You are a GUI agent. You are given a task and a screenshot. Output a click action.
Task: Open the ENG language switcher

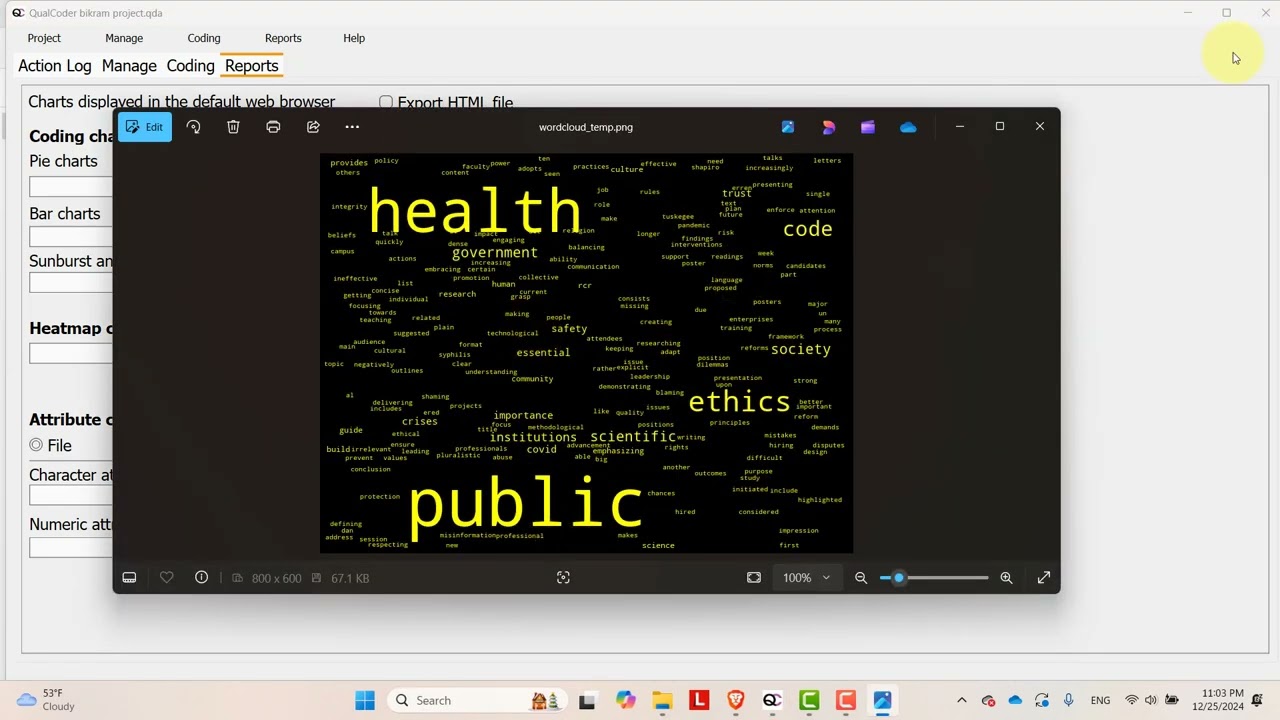[x=1100, y=700]
